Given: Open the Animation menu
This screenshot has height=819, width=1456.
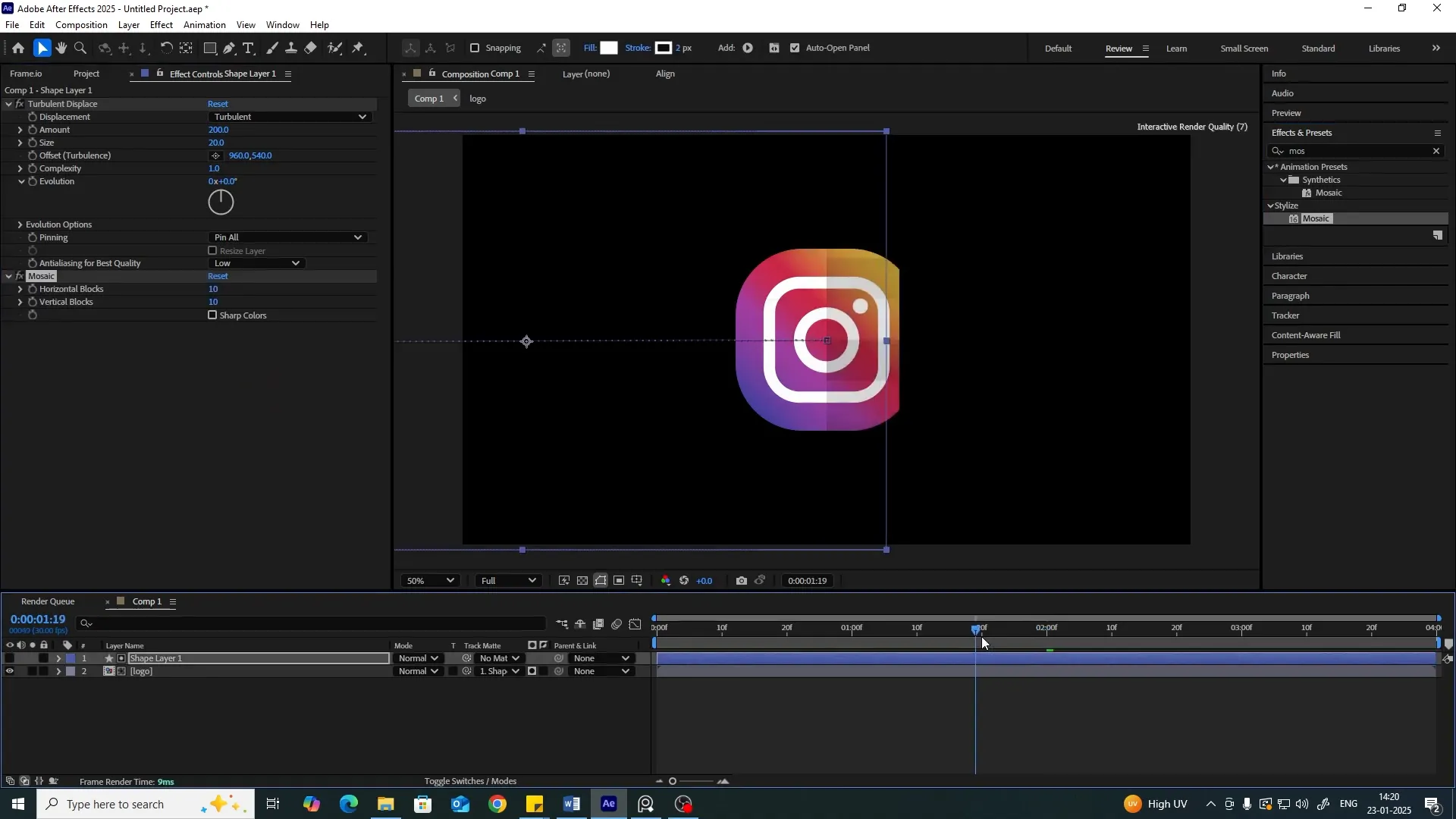Looking at the screenshot, I should click(205, 25).
